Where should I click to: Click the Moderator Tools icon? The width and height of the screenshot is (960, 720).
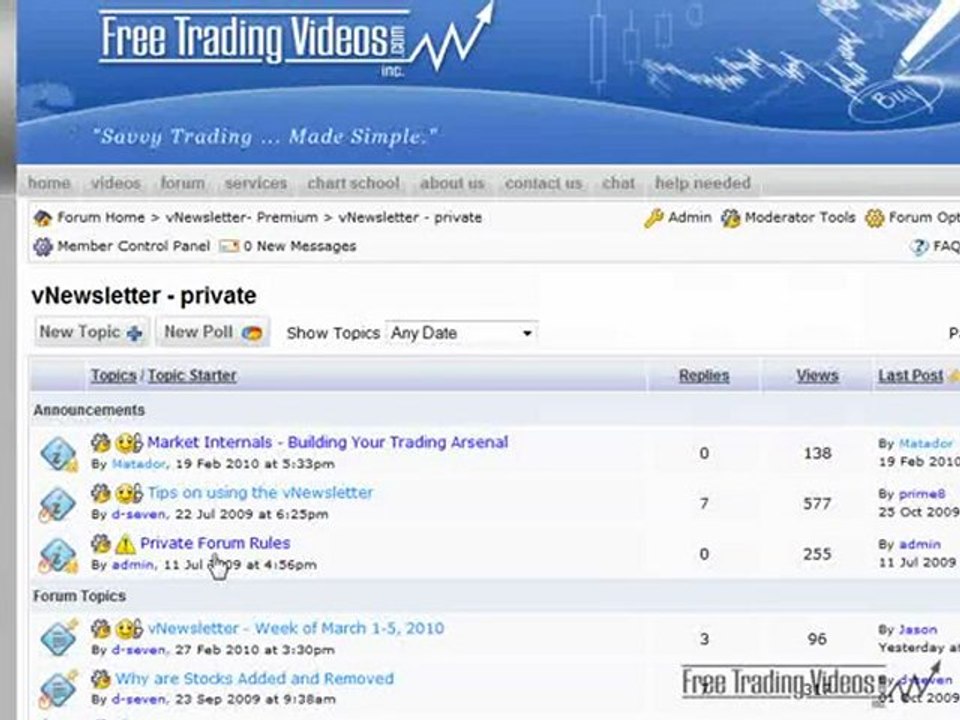point(730,218)
